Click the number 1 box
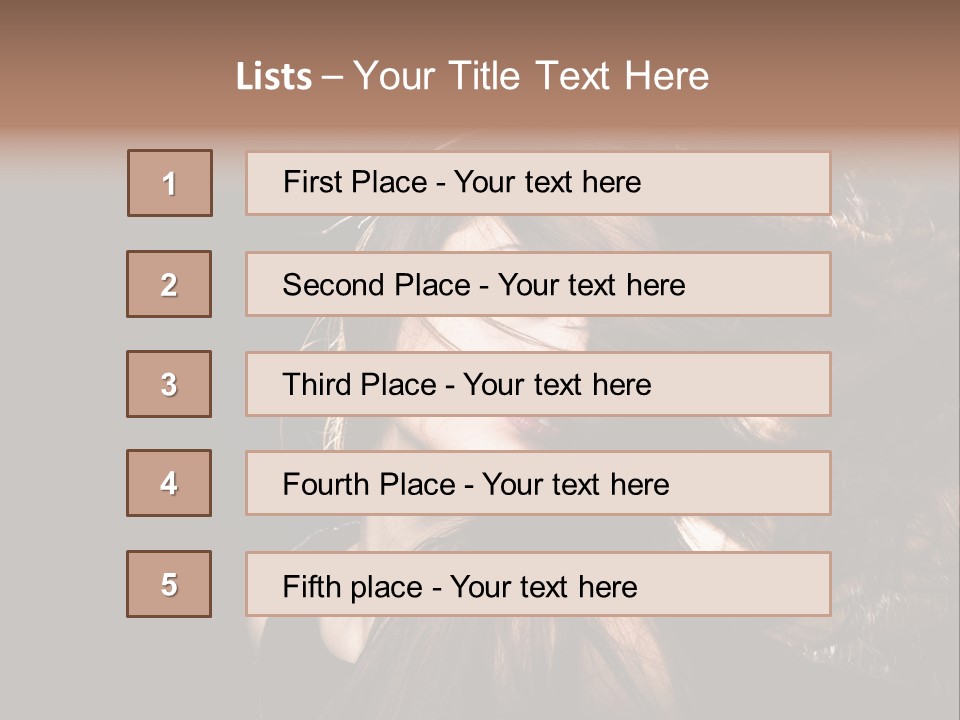The image size is (960, 720). pyautogui.click(x=170, y=183)
